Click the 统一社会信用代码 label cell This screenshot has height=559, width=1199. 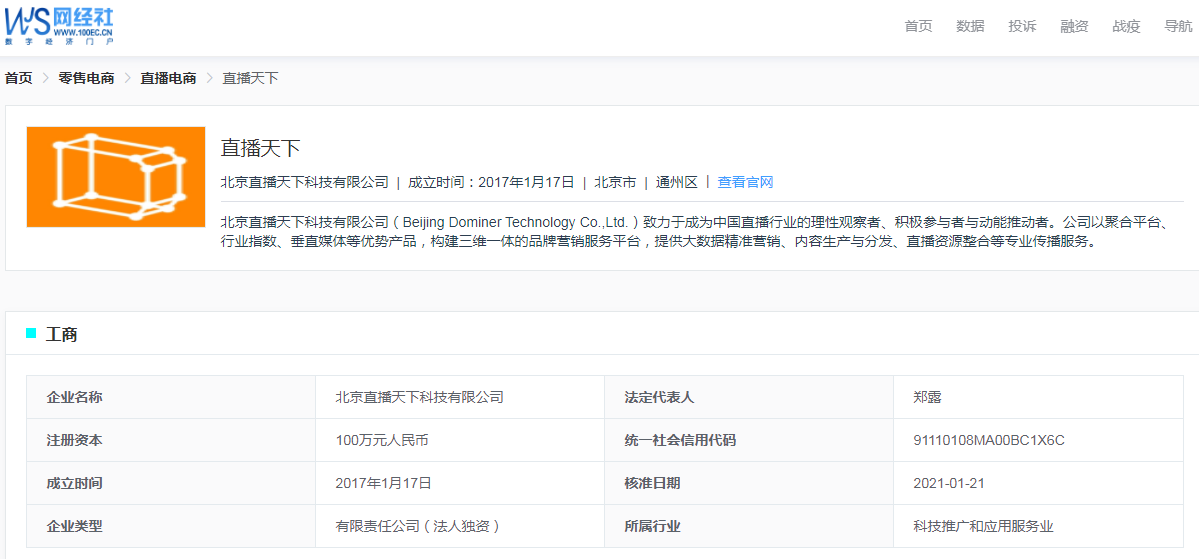[x=749, y=440]
